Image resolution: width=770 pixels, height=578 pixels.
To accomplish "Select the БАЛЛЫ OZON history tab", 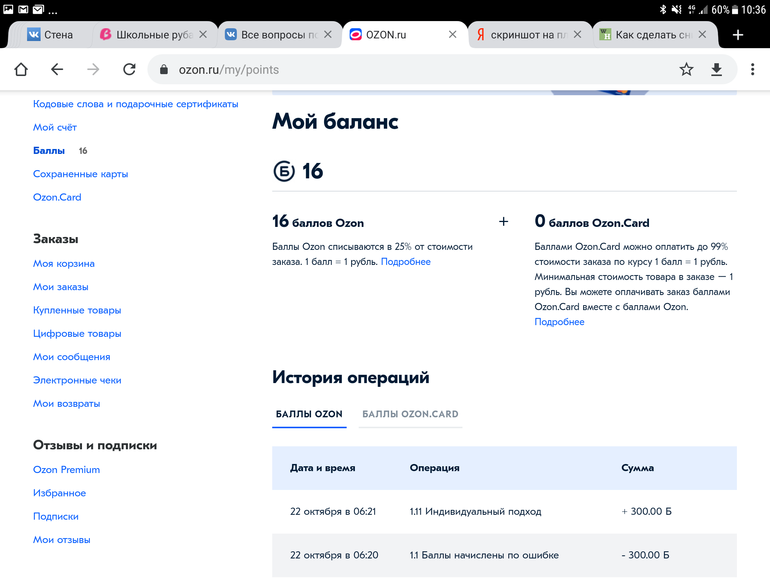I will [309, 414].
